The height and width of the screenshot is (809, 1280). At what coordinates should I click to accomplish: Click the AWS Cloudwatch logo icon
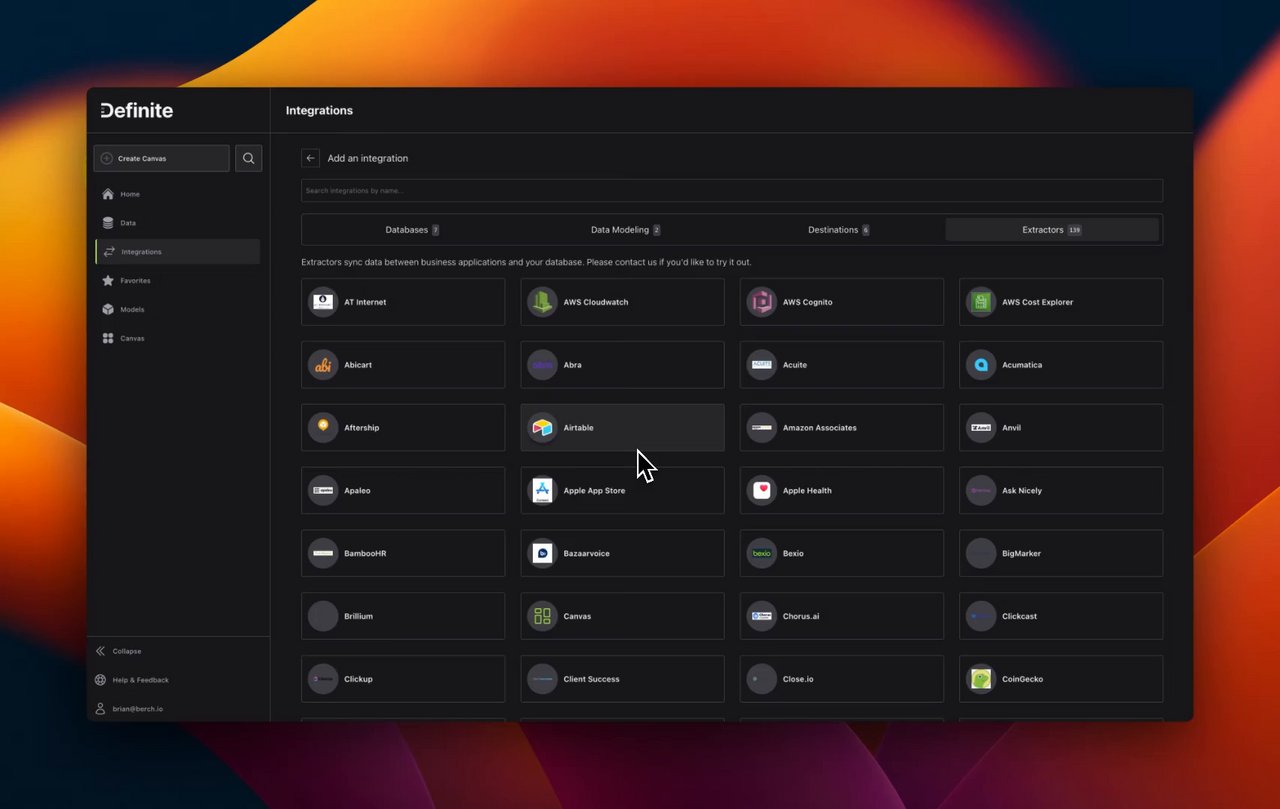[x=542, y=302]
